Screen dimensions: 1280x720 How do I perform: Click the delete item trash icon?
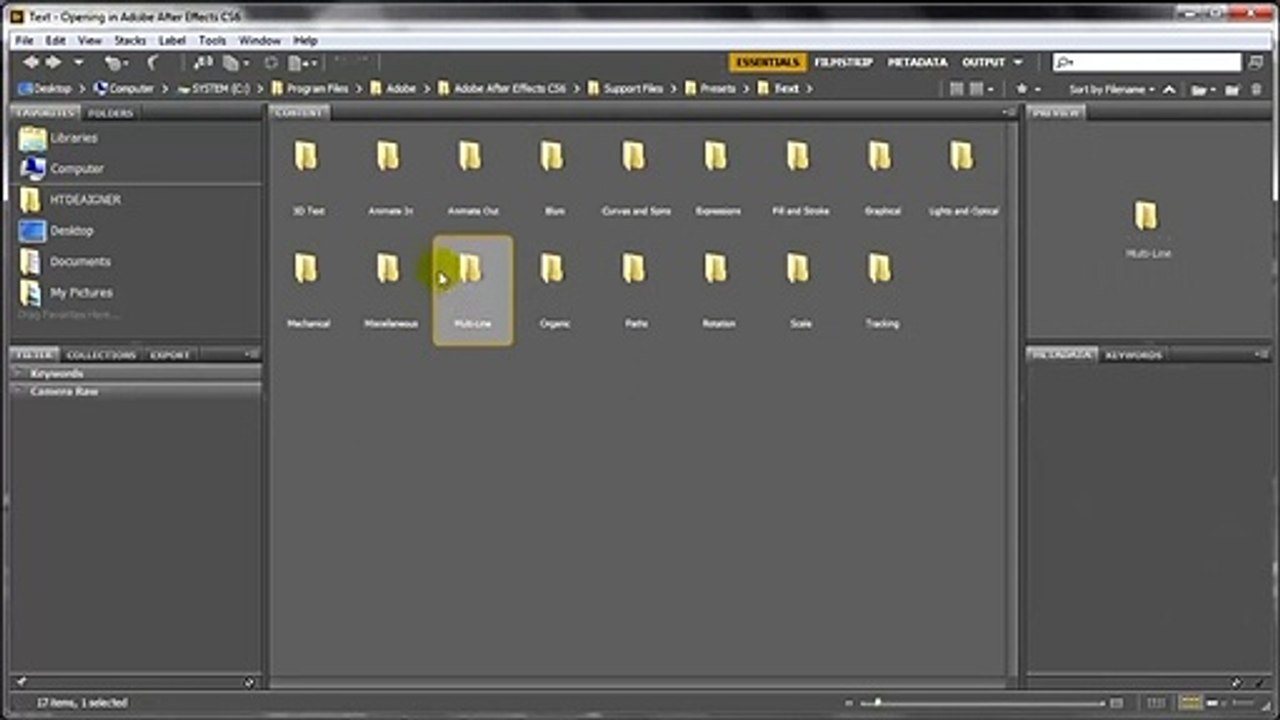pyautogui.click(x=1256, y=89)
